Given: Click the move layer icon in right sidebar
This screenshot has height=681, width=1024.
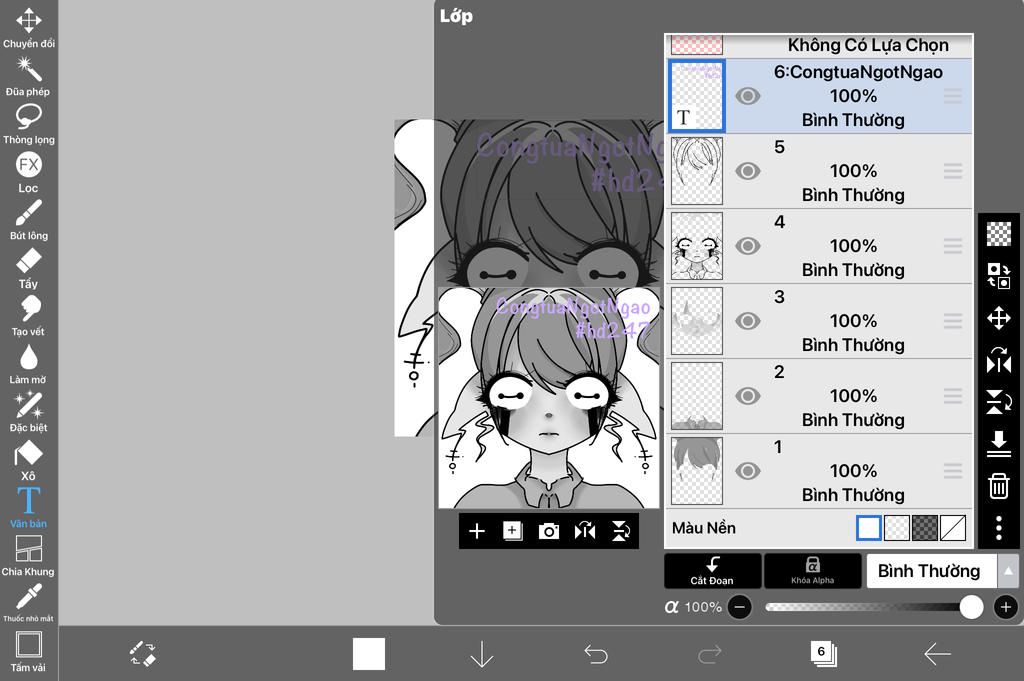Looking at the screenshot, I should click(999, 319).
